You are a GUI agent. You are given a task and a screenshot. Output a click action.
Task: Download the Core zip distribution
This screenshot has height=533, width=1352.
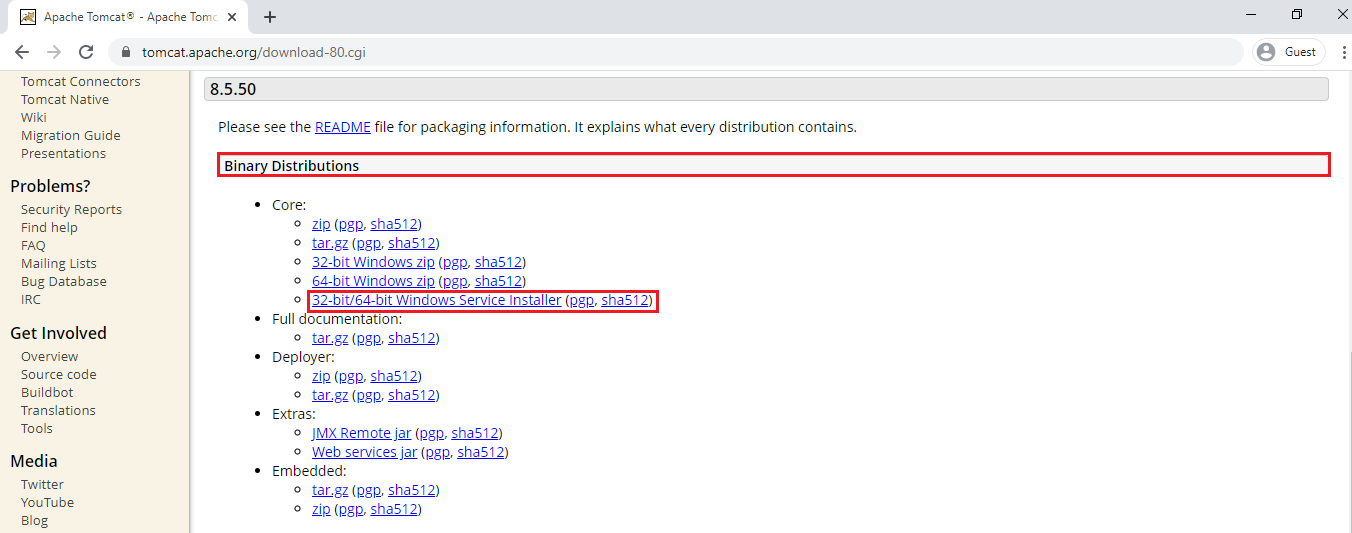(321, 224)
